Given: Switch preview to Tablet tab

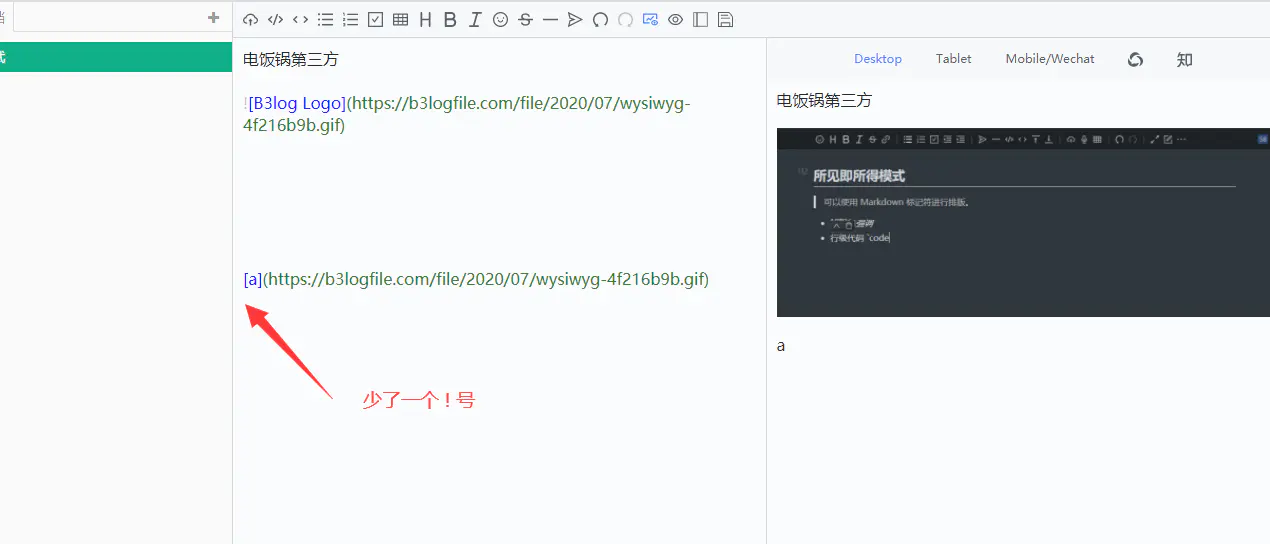Looking at the screenshot, I should [953, 59].
